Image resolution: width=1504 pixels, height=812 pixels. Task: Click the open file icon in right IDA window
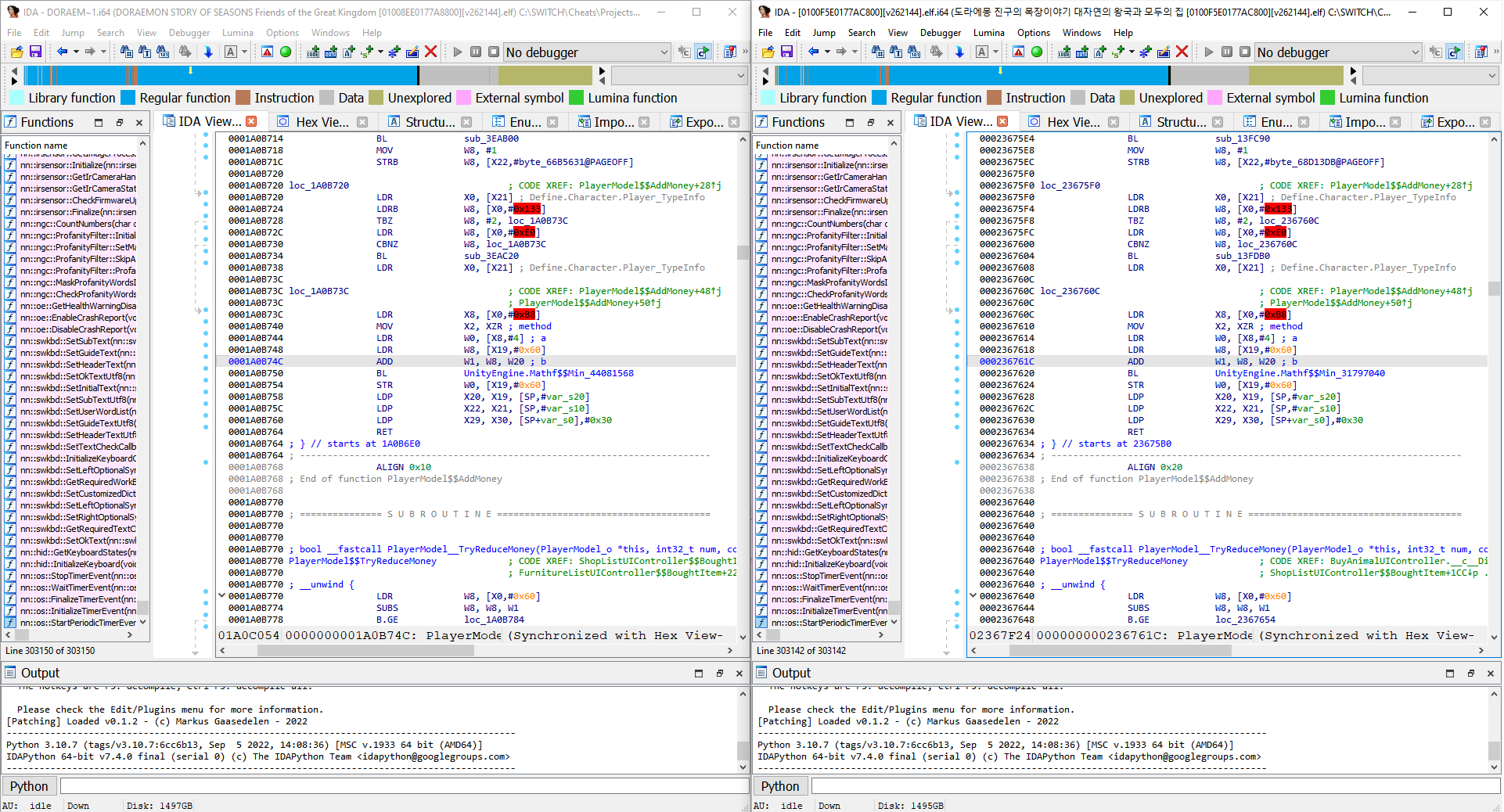[768, 52]
